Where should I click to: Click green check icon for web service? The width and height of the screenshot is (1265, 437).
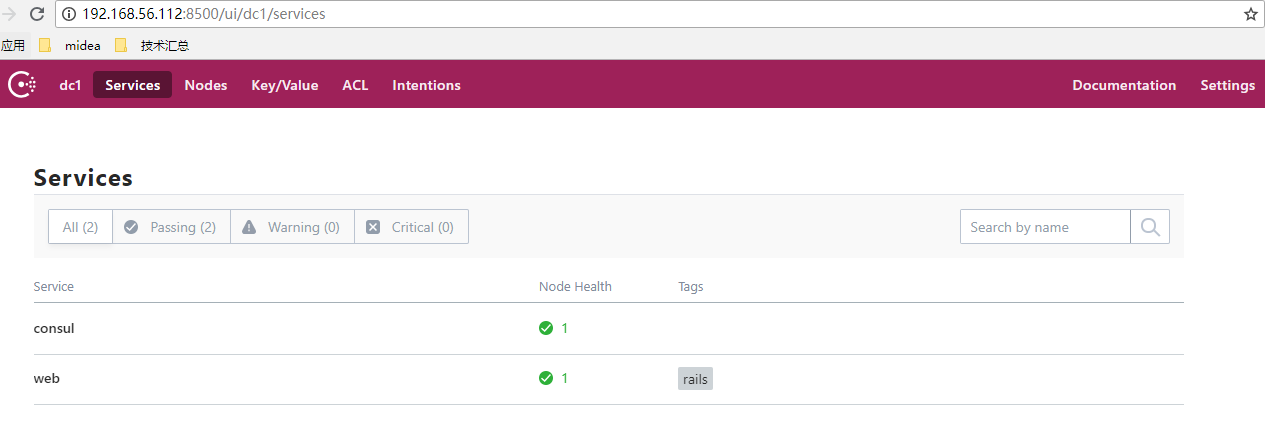click(546, 378)
